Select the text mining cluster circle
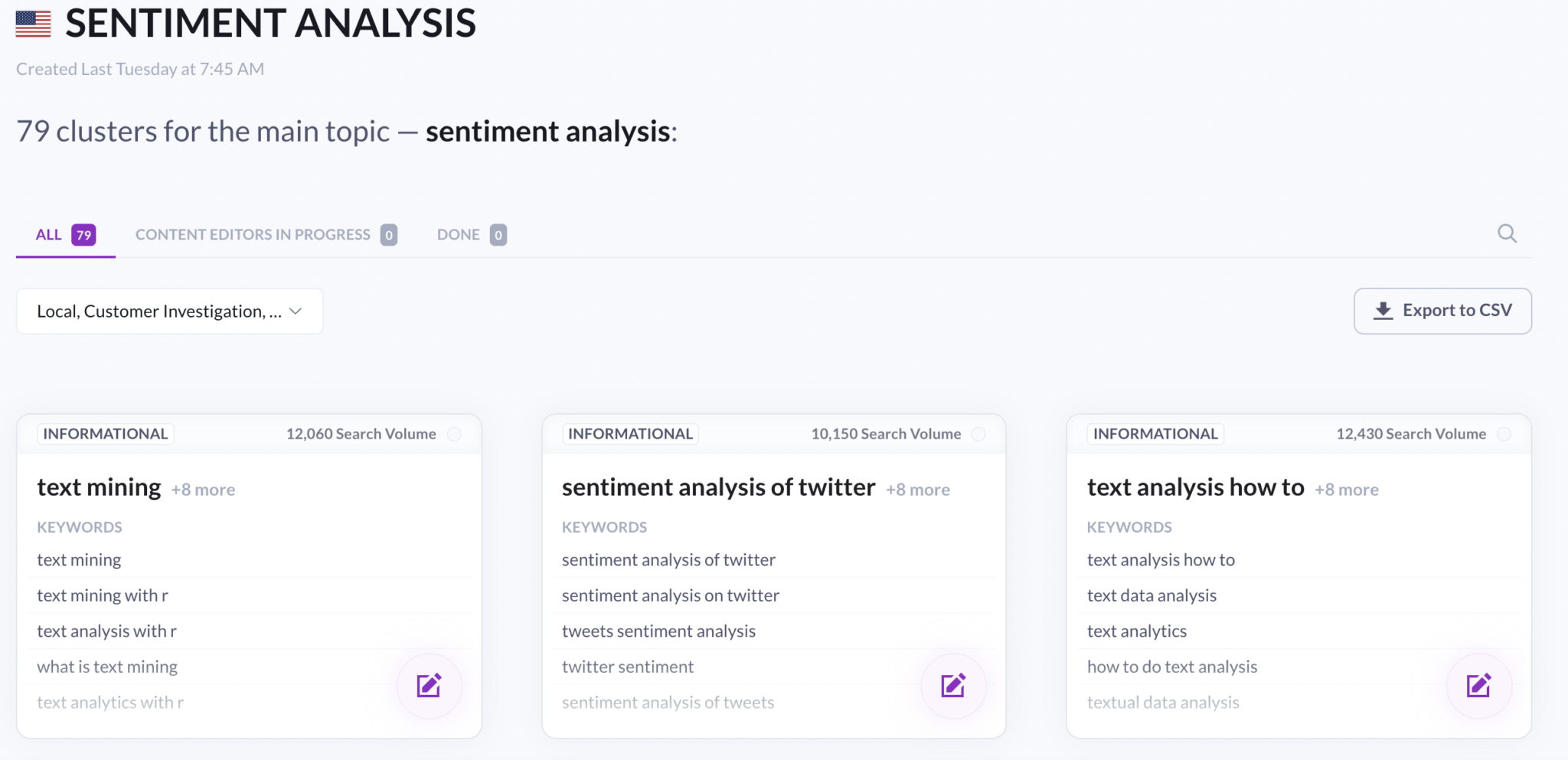Image resolution: width=1568 pixels, height=760 pixels. [454, 434]
